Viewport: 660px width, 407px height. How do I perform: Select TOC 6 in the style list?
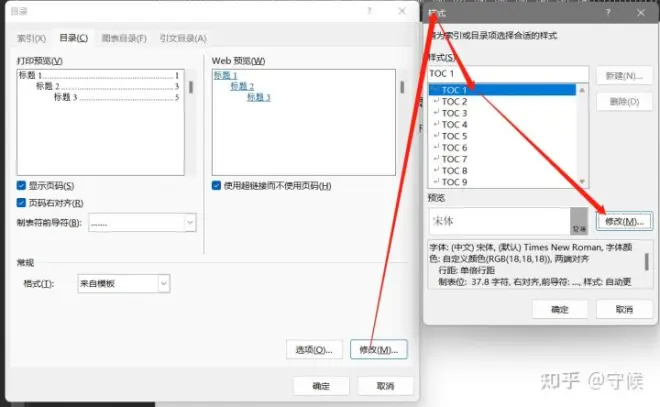[x=503, y=147]
